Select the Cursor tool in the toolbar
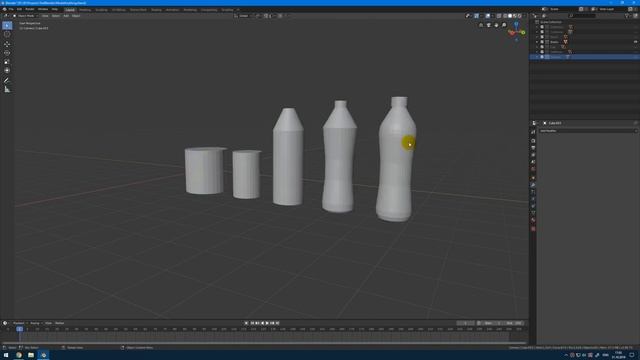 click(7, 34)
